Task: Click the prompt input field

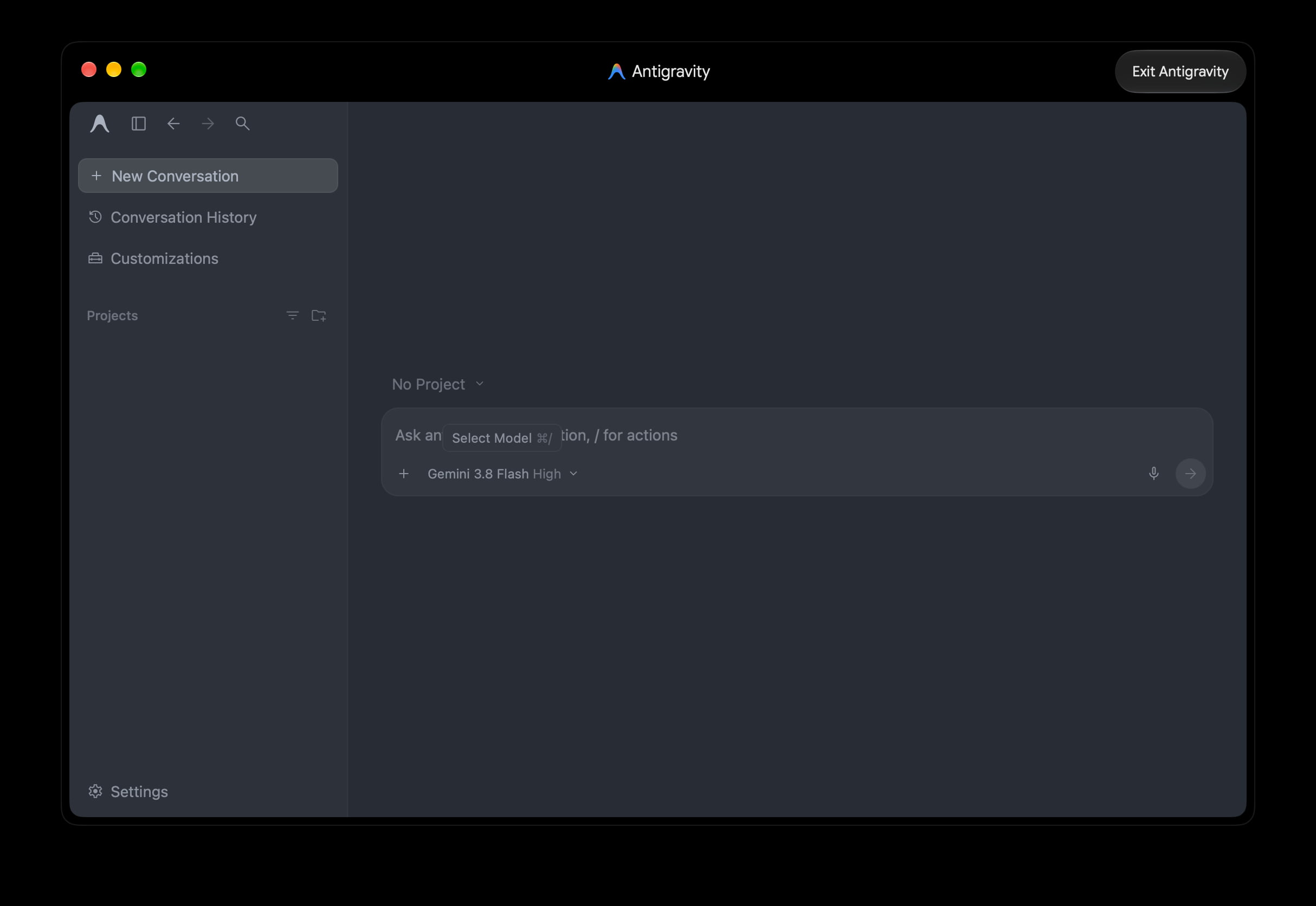Action: click(x=797, y=436)
